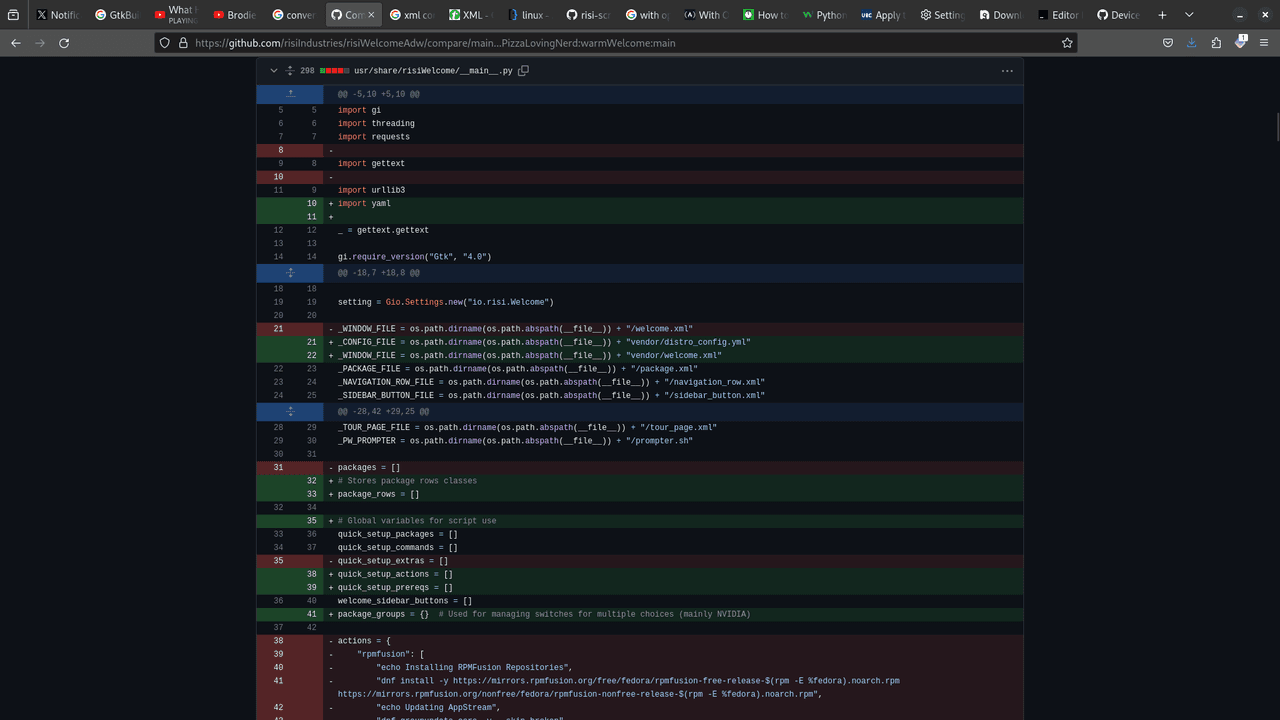Reload the current page

[x=64, y=43]
